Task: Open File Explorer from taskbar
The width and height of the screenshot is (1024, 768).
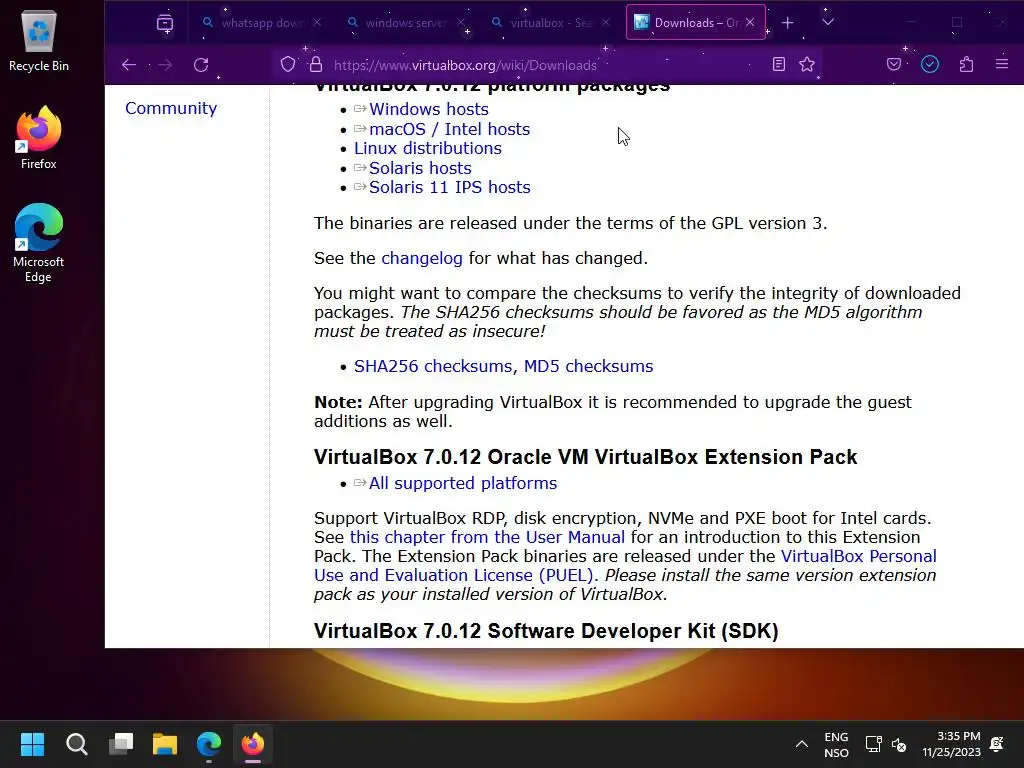Action: point(165,744)
